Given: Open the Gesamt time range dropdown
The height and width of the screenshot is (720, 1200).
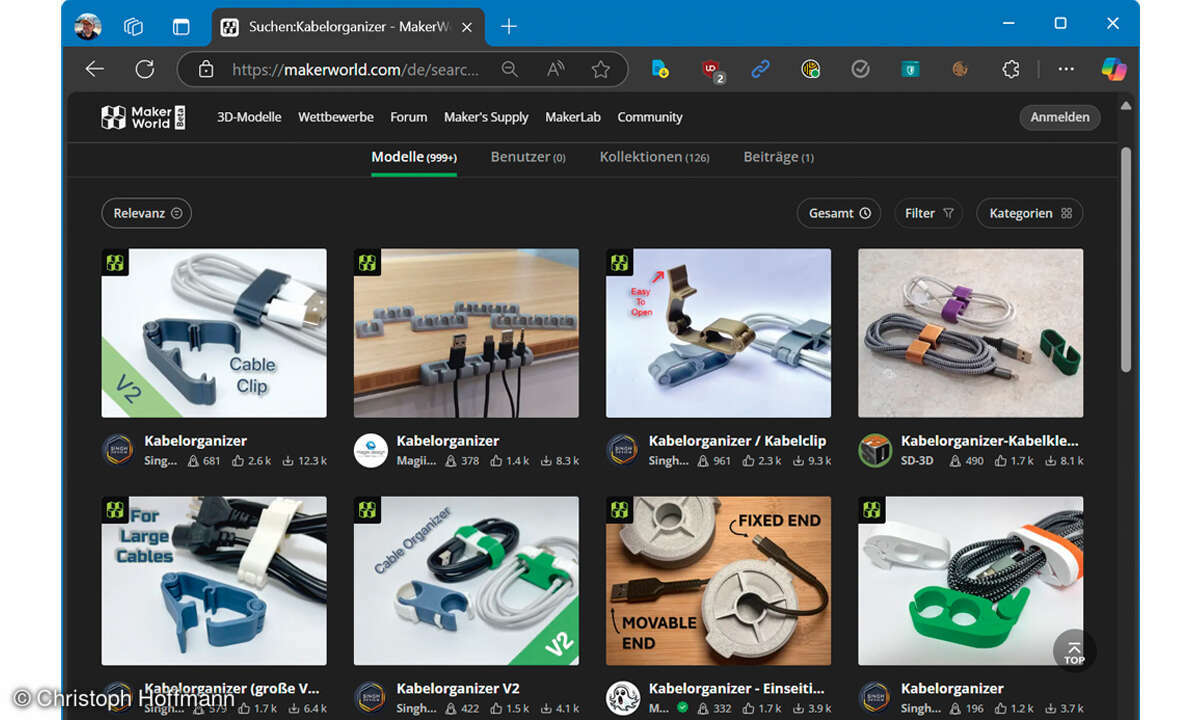Looking at the screenshot, I should click(x=839, y=213).
